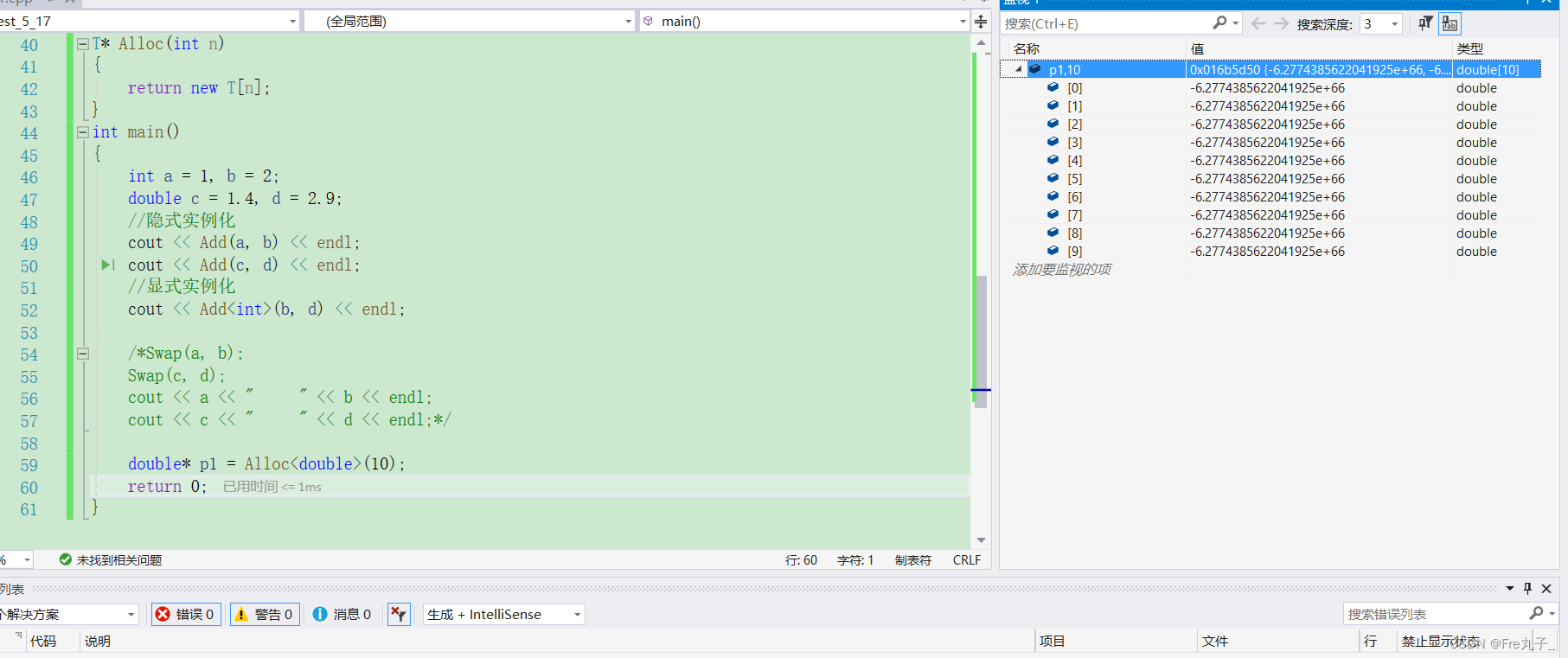1568x658 pixels.
Task: Toggle the 消息 0 messages filter
Action: pyautogui.click(x=342, y=614)
